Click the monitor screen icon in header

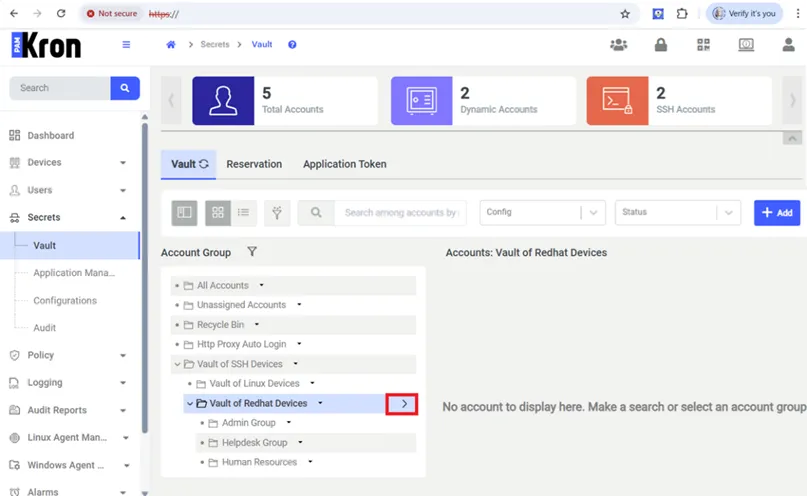746,45
